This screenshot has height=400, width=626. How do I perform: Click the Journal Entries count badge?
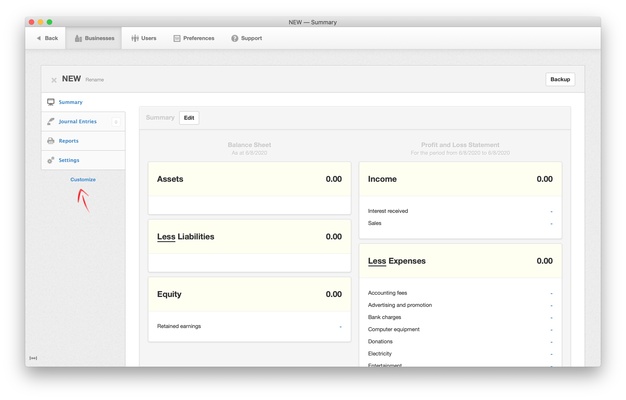pos(116,122)
